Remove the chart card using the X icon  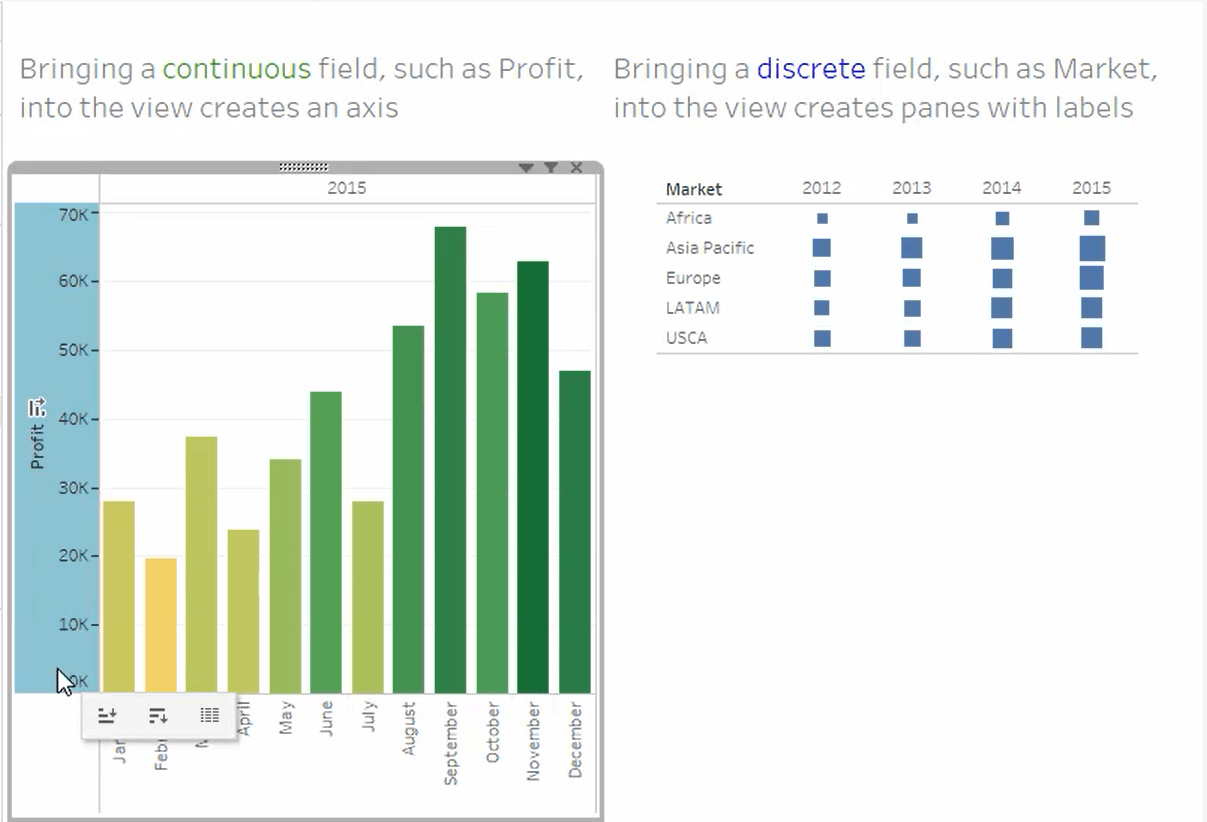[577, 167]
